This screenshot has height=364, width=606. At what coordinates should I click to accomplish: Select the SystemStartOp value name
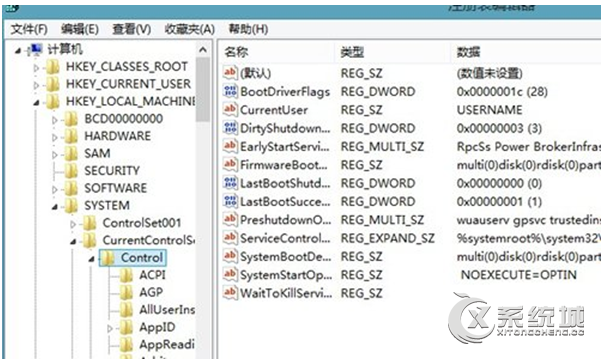pyautogui.click(x=286, y=275)
